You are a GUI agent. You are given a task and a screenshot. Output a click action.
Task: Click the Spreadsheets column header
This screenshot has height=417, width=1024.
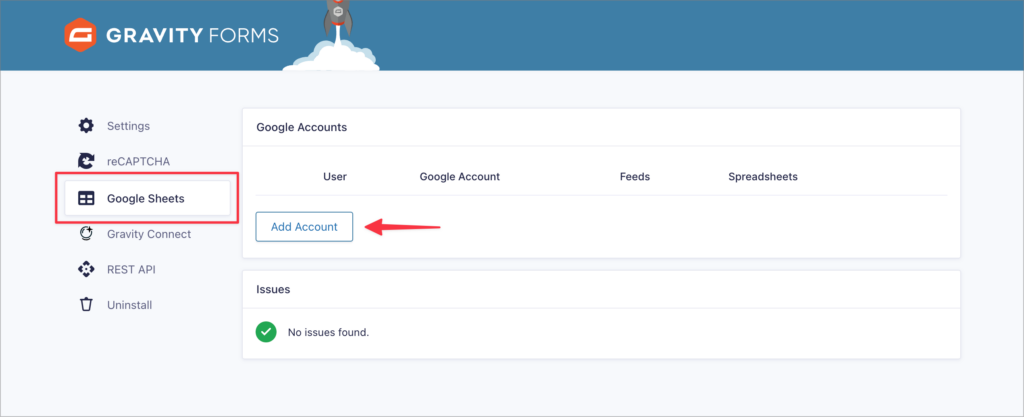[763, 177]
